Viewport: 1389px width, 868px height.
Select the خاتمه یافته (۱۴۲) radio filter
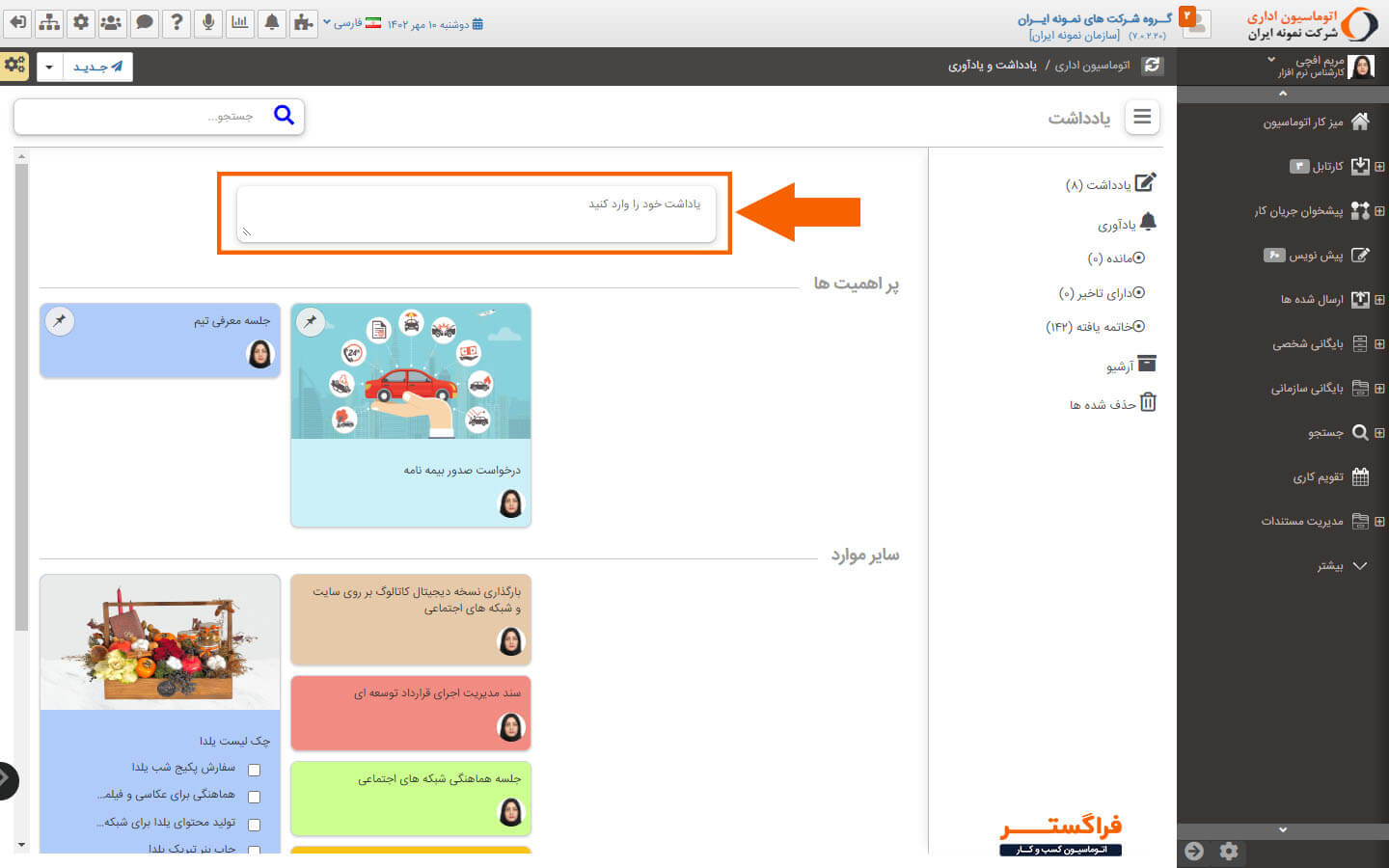[1138, 327]
